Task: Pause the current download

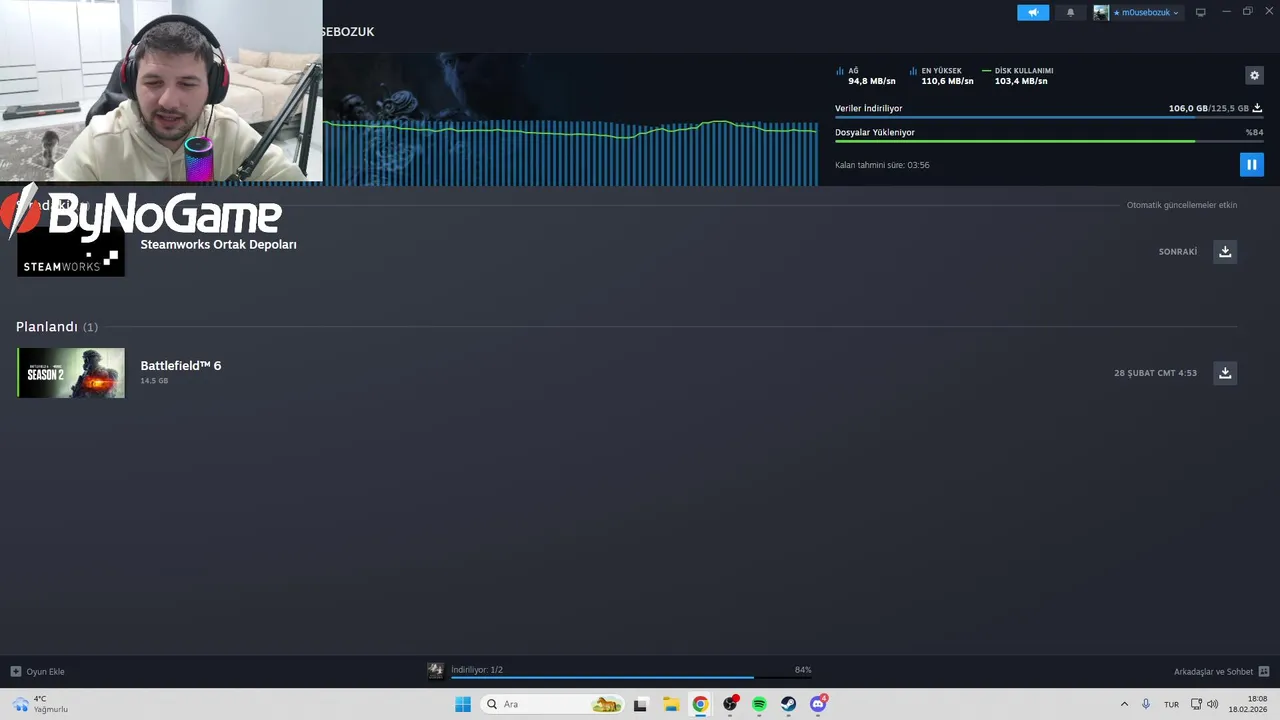Action: click(1252, 164)
